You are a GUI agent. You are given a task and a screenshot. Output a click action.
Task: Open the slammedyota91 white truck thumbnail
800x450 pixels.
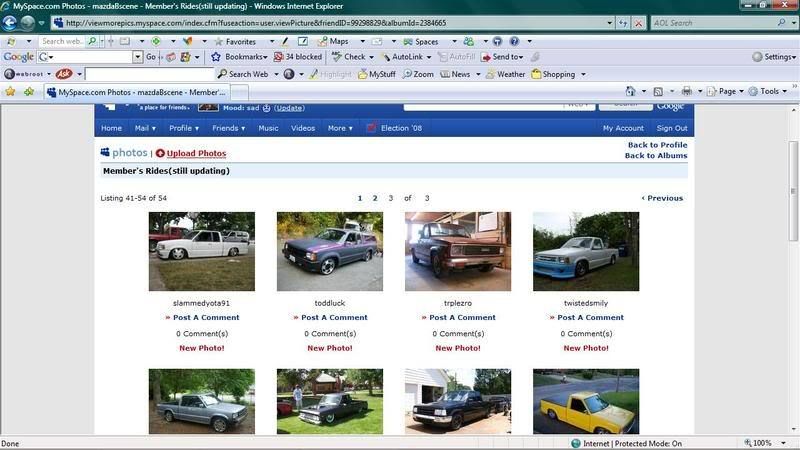(201, 251)
